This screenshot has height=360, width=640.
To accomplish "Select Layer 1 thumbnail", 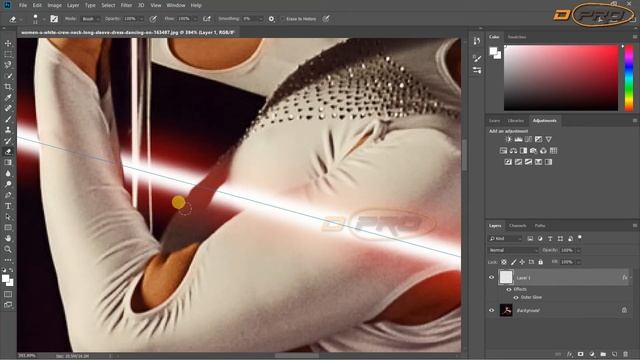I will pyautogui.click(x=506, y=277).
